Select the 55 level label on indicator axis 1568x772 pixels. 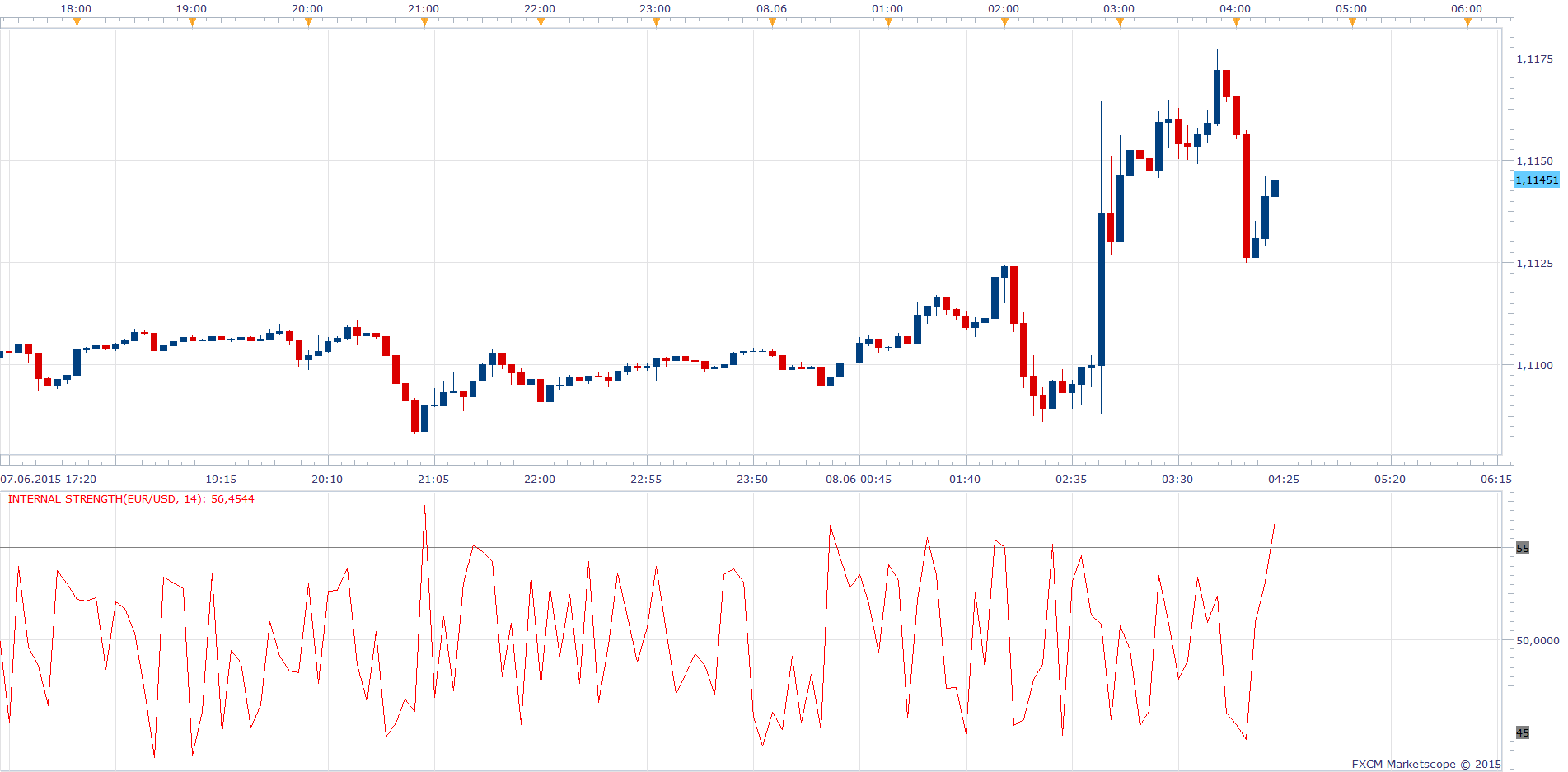point(1523,548)
